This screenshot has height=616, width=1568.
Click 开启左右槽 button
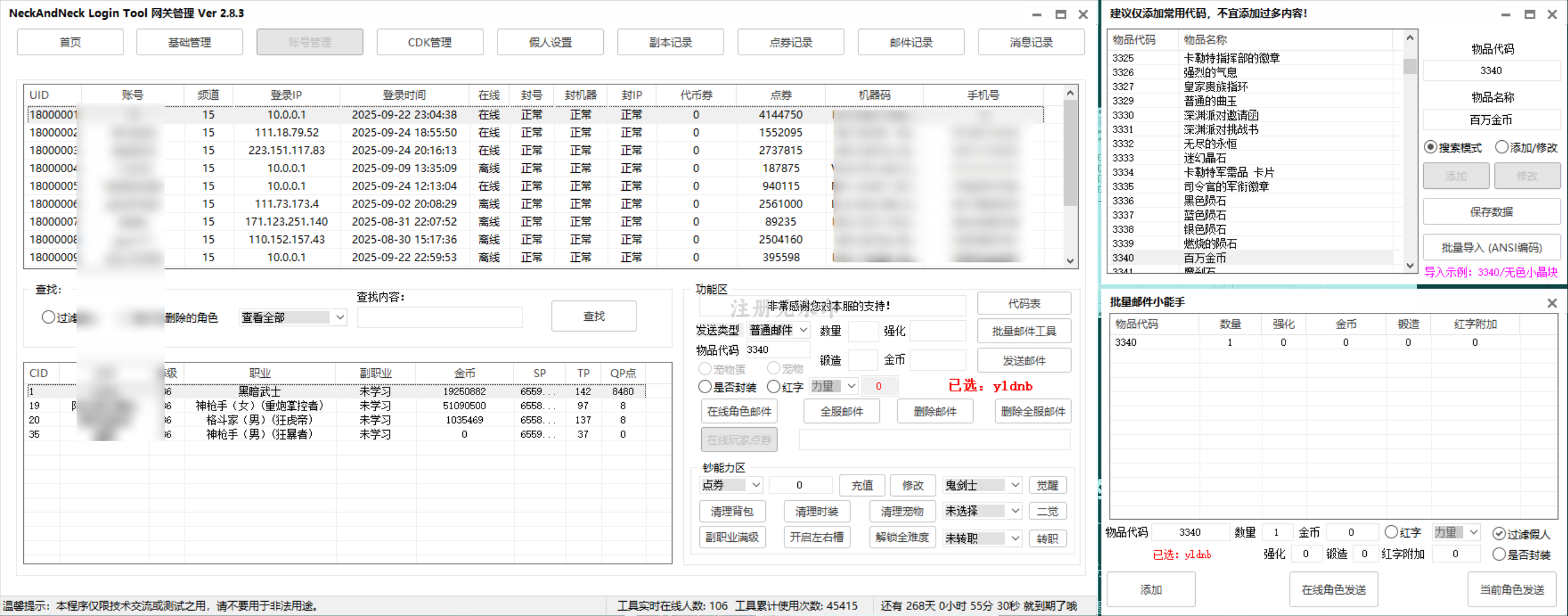(x=816, y=538)
